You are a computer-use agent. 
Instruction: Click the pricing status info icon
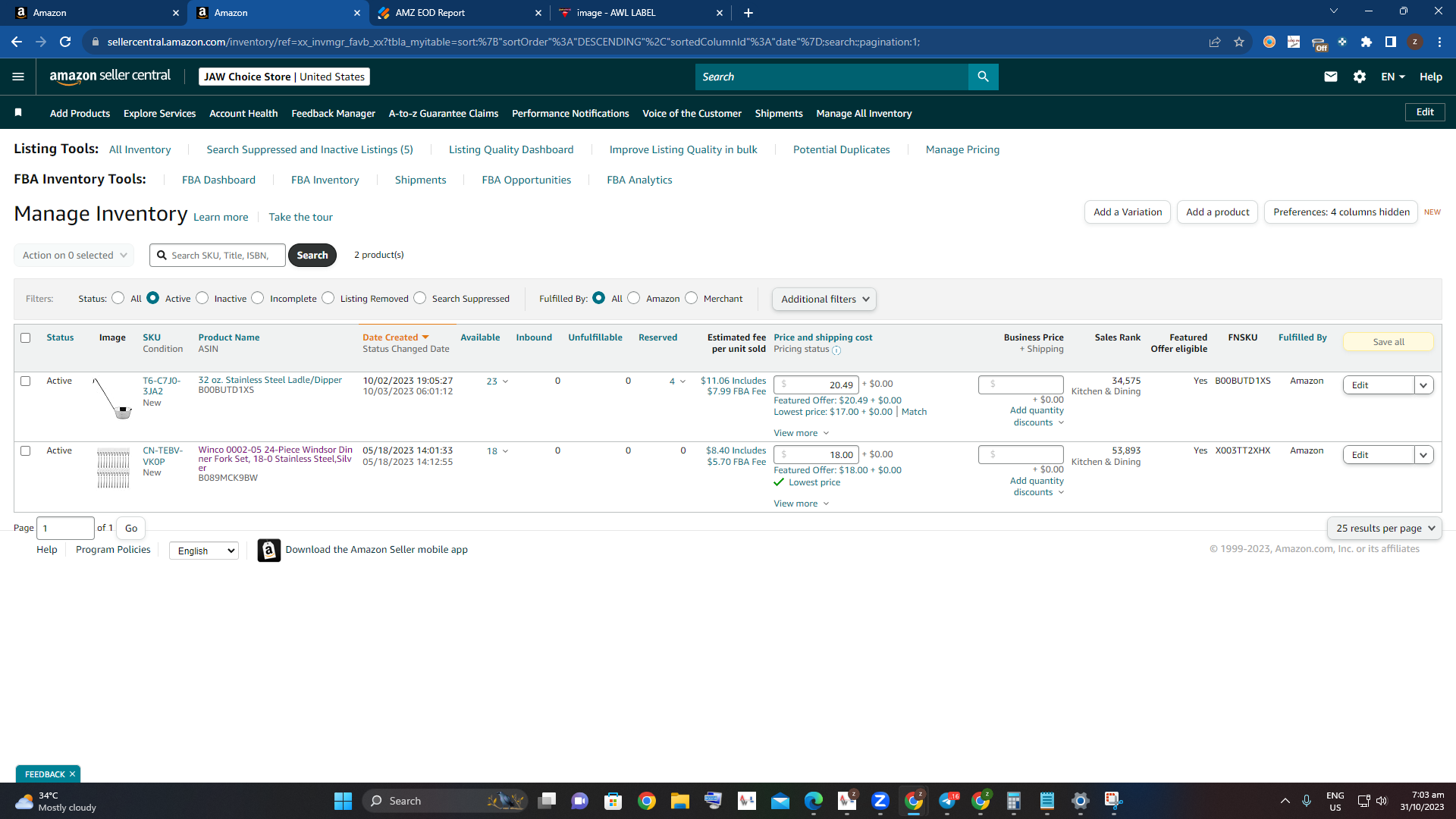click(x=836, y=350)
